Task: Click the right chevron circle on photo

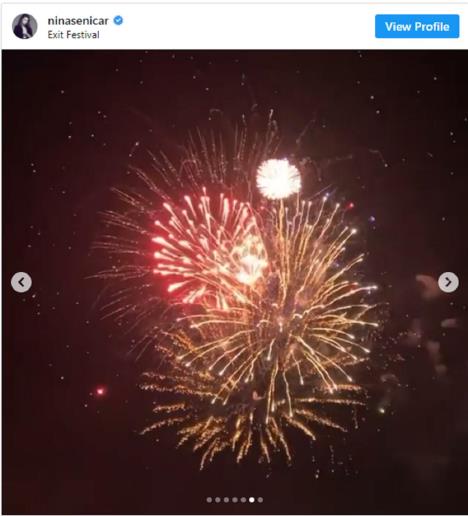Action: tap(448, 282)
